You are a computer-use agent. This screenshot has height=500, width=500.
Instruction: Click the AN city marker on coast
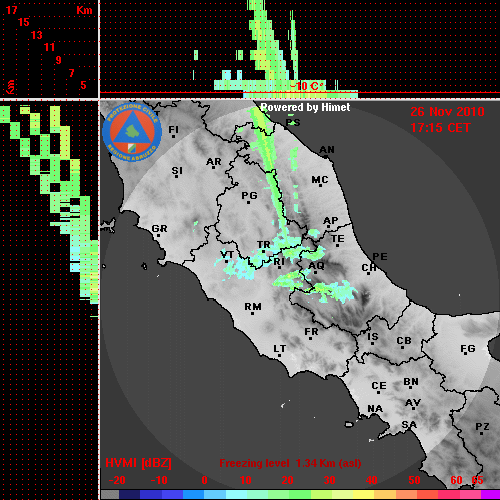coord(326,157)
